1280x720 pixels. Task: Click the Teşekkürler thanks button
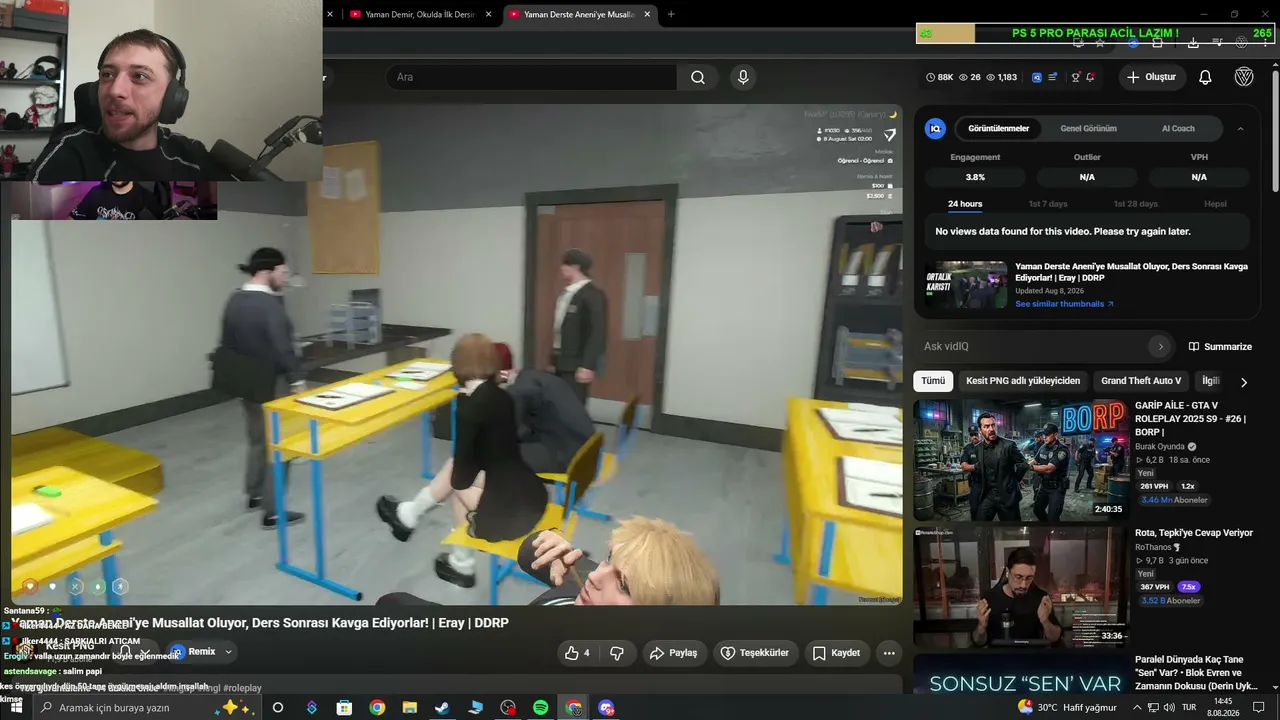754,653
